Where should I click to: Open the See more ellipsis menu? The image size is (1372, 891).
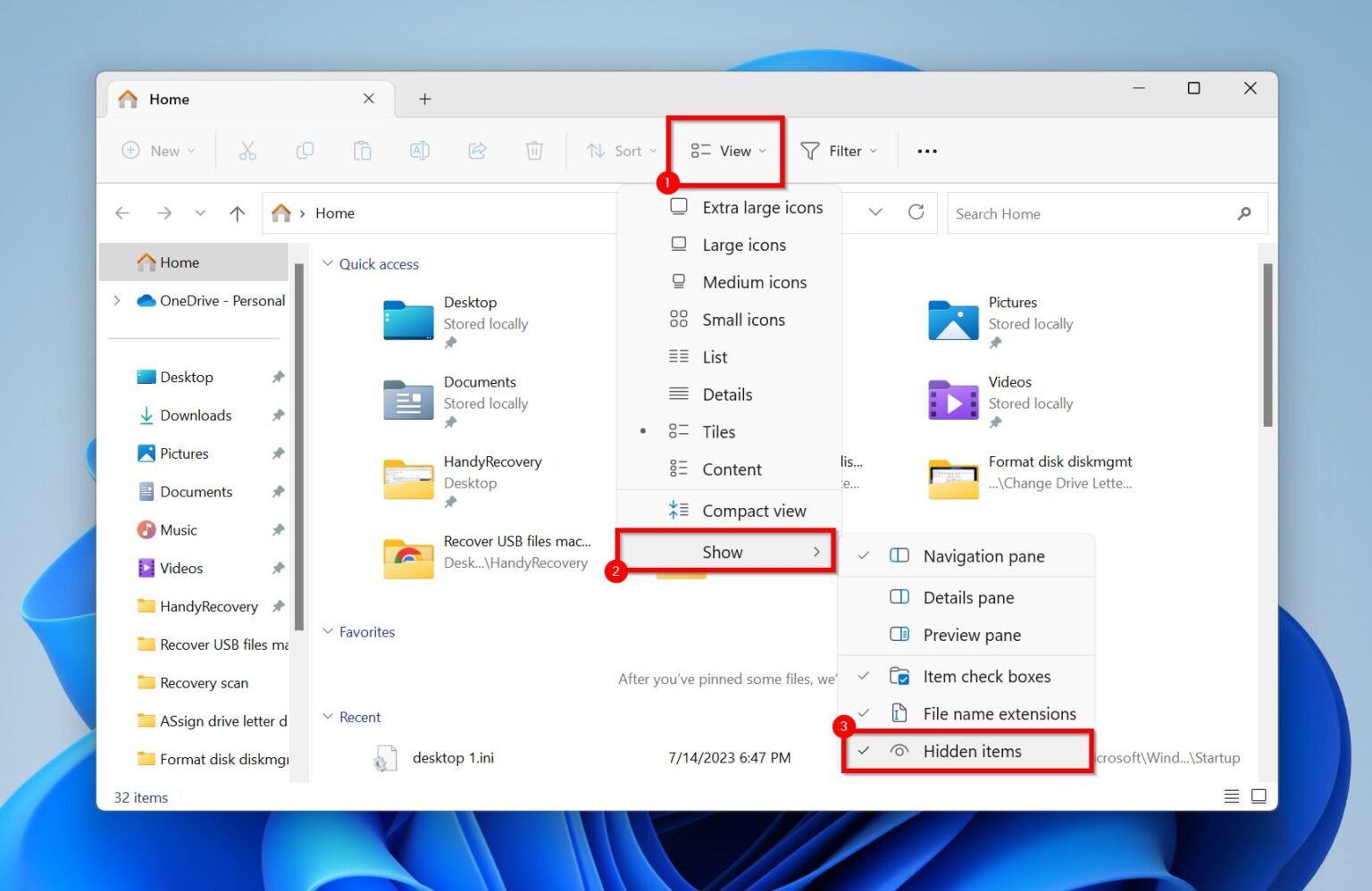926,150
